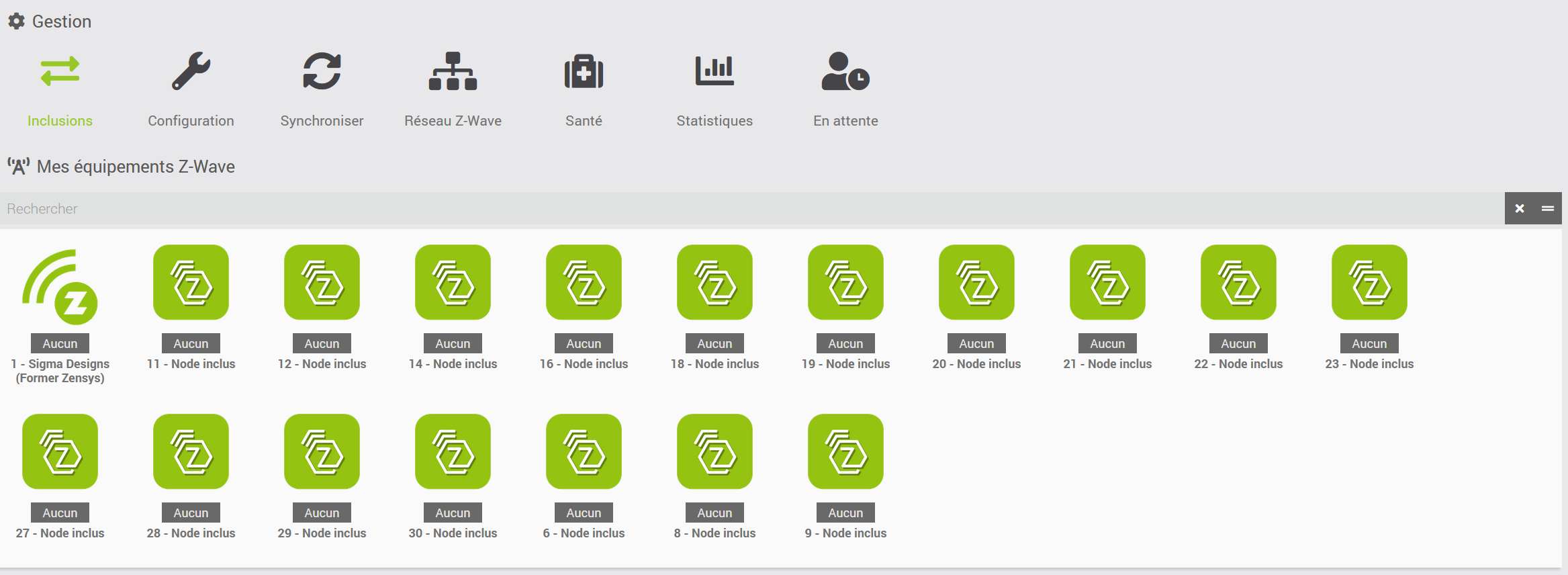This screenshot has width=1568, height=575.
Task: Click the '6 - Node inclus' name
Action: click(584, 533)
